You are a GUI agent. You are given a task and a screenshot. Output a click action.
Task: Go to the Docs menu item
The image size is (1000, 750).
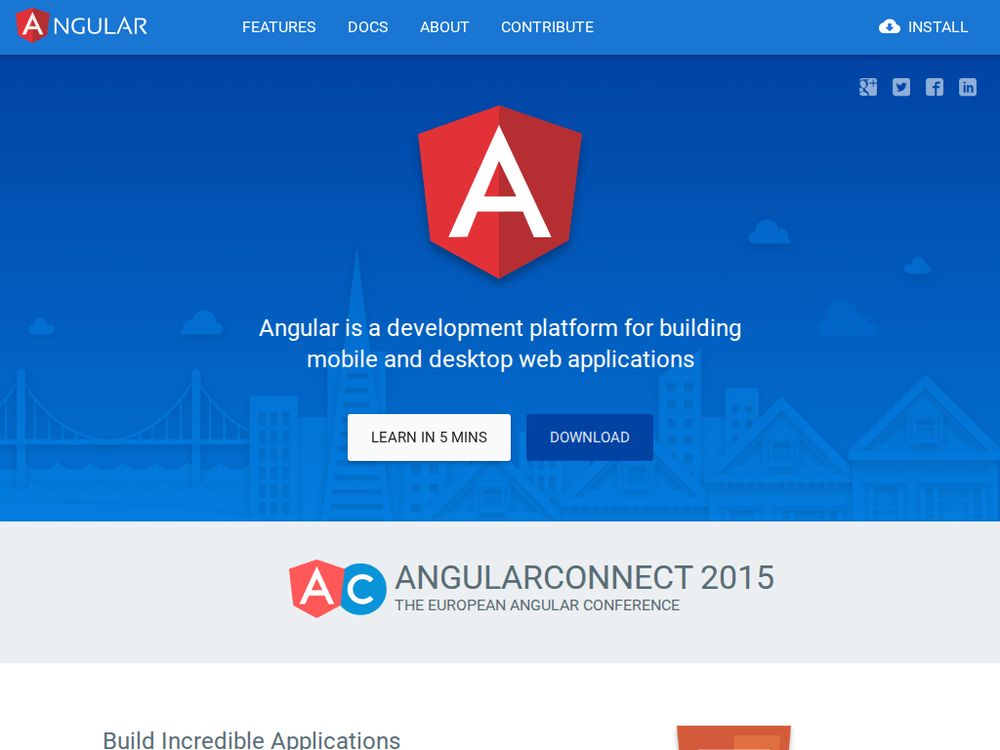click(368, 27)
